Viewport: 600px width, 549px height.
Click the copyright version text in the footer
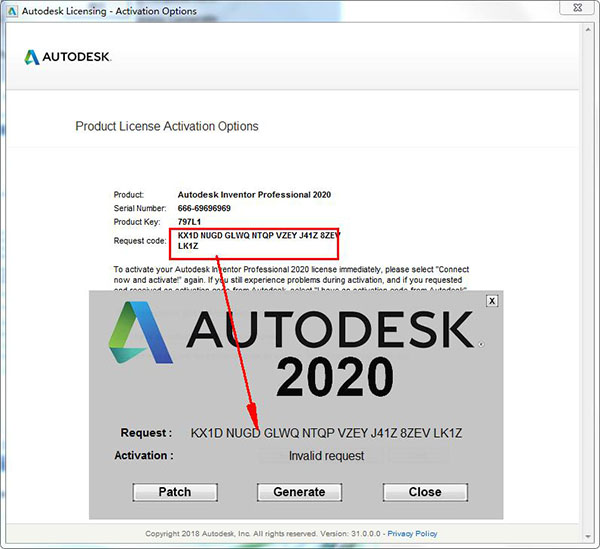point(264,534)
